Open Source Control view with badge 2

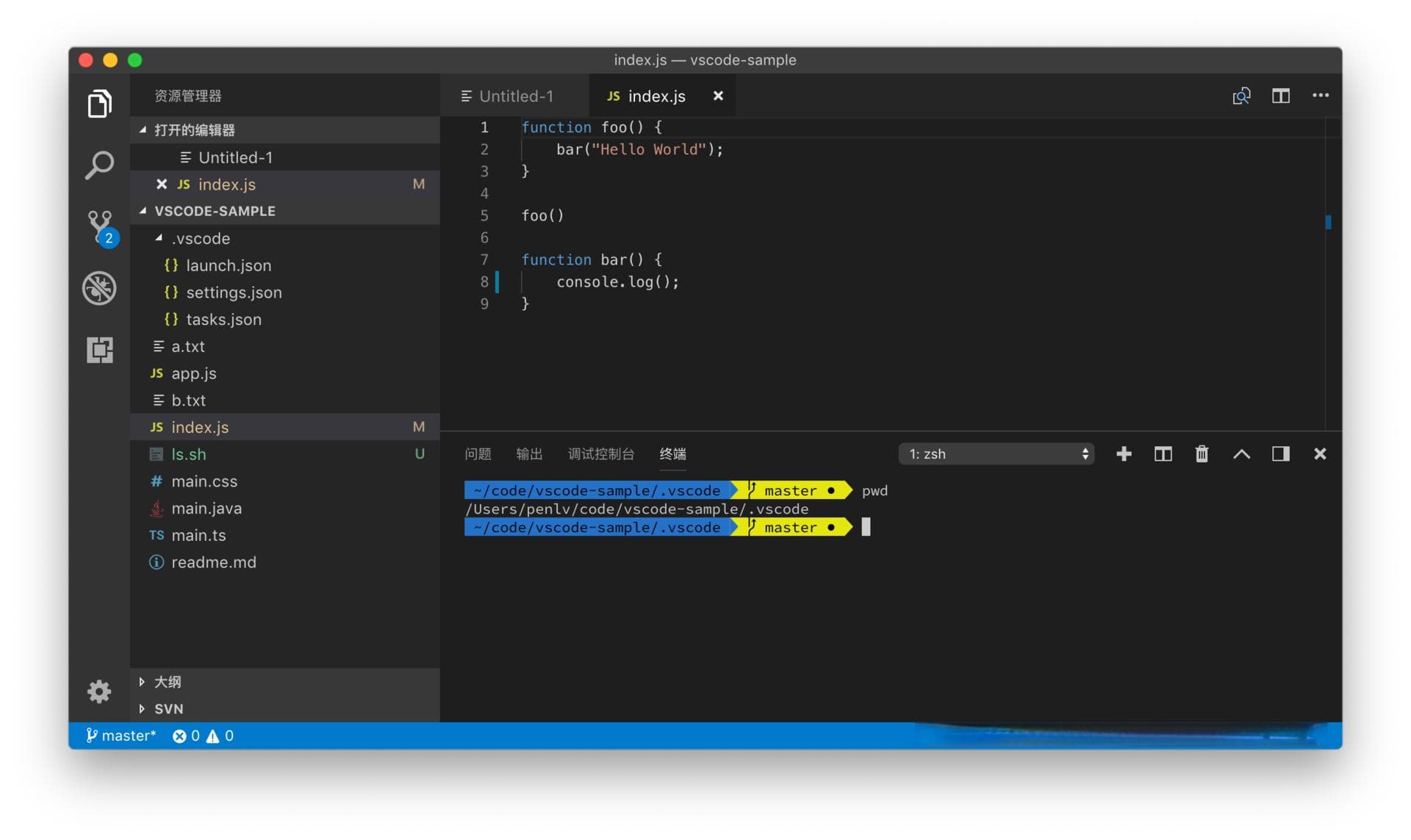[x=101, y=228]
